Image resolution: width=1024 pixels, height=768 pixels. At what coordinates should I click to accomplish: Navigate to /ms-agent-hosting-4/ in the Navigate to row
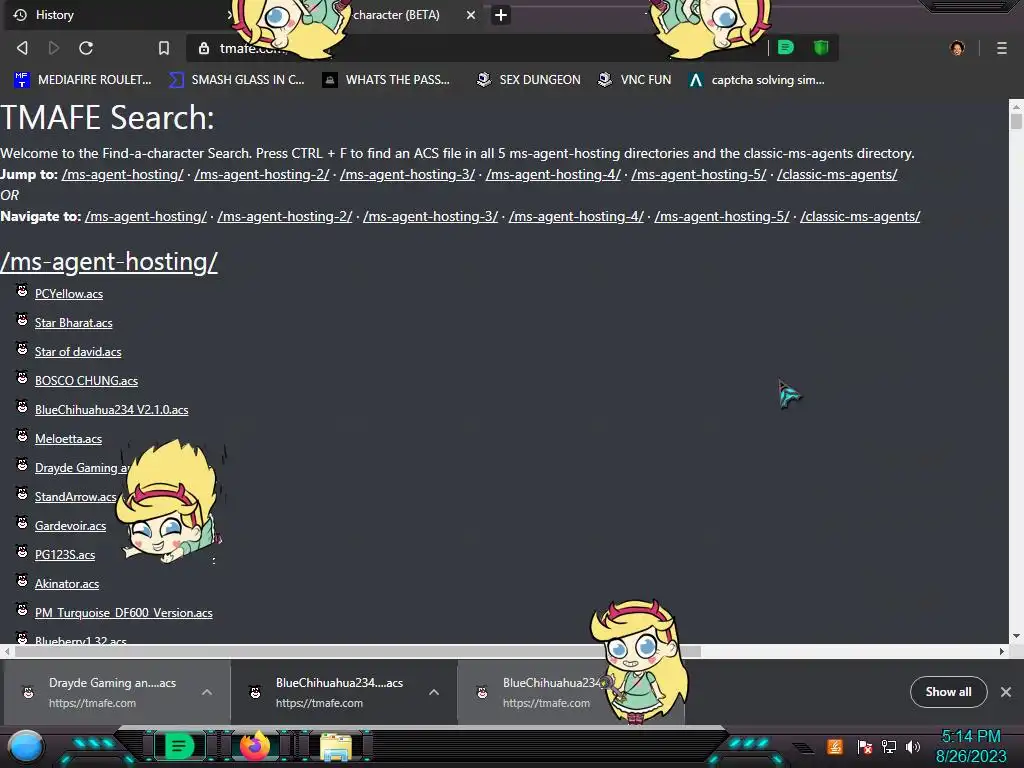tap(576, 216)
